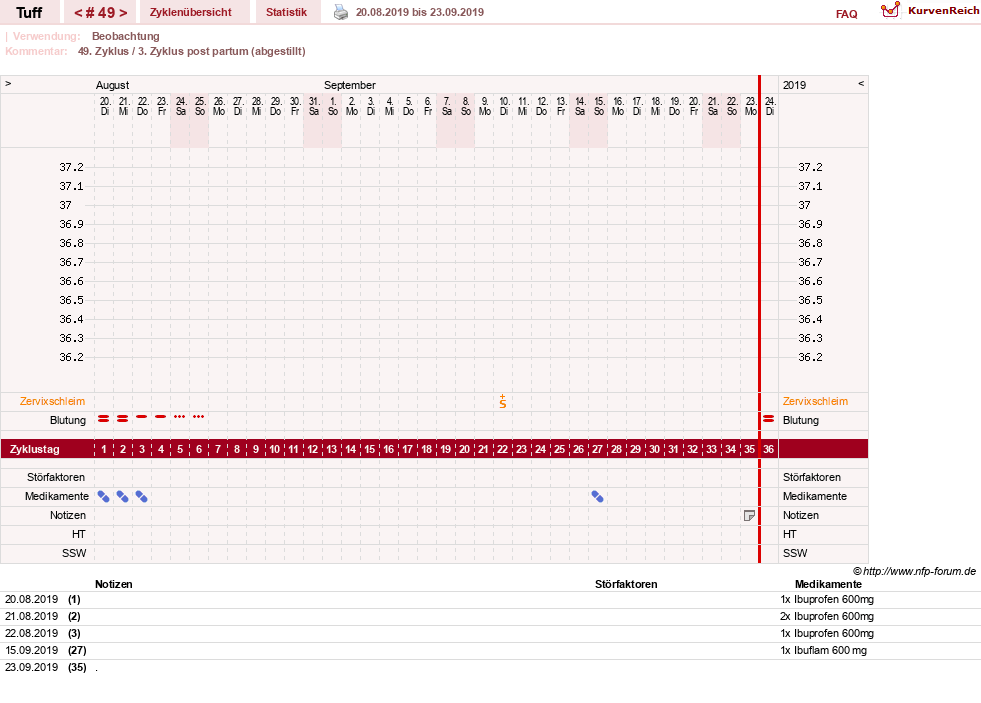The height and width of the screenshot is (703, 981).
Task: Click the 20.08.2019 (1) notes row
Action: (x=490, y=600)
